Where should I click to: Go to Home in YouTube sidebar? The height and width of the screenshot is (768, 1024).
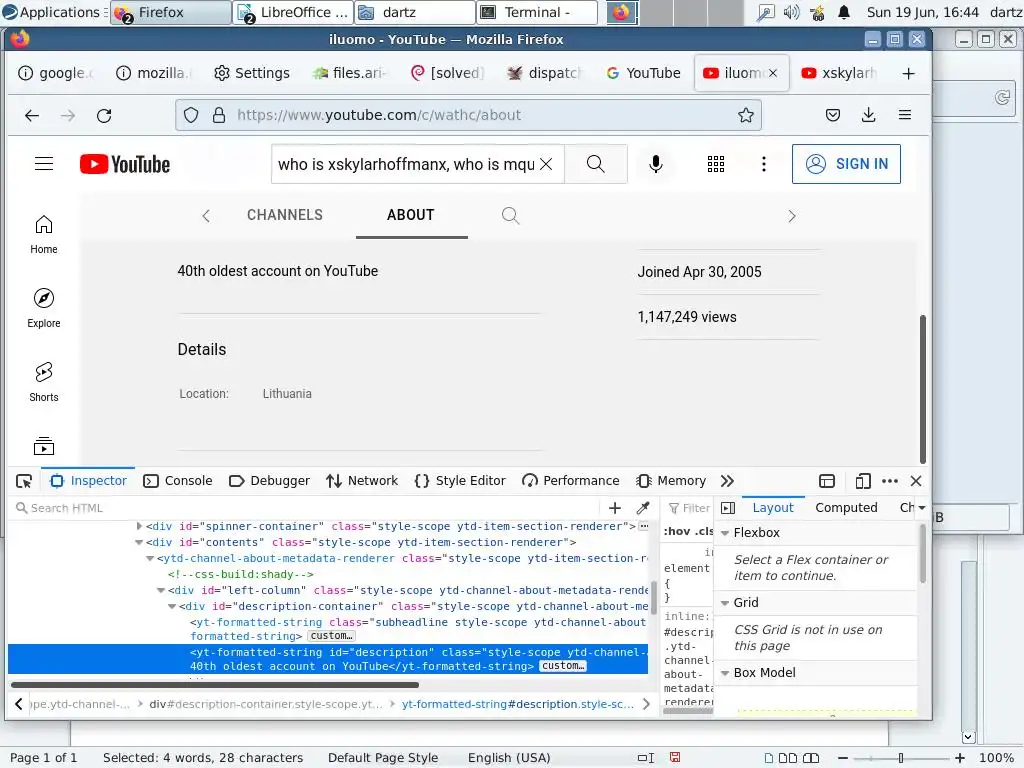coord(44,234)
